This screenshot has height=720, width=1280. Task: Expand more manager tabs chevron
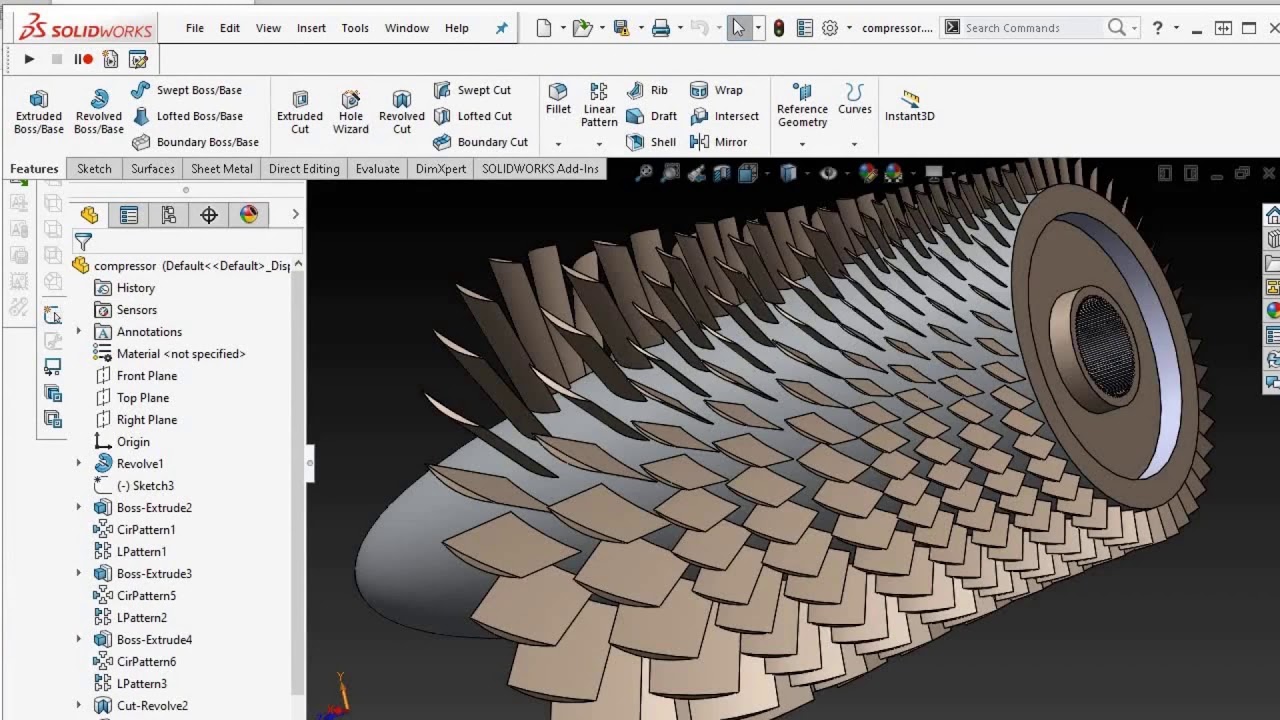295,214
